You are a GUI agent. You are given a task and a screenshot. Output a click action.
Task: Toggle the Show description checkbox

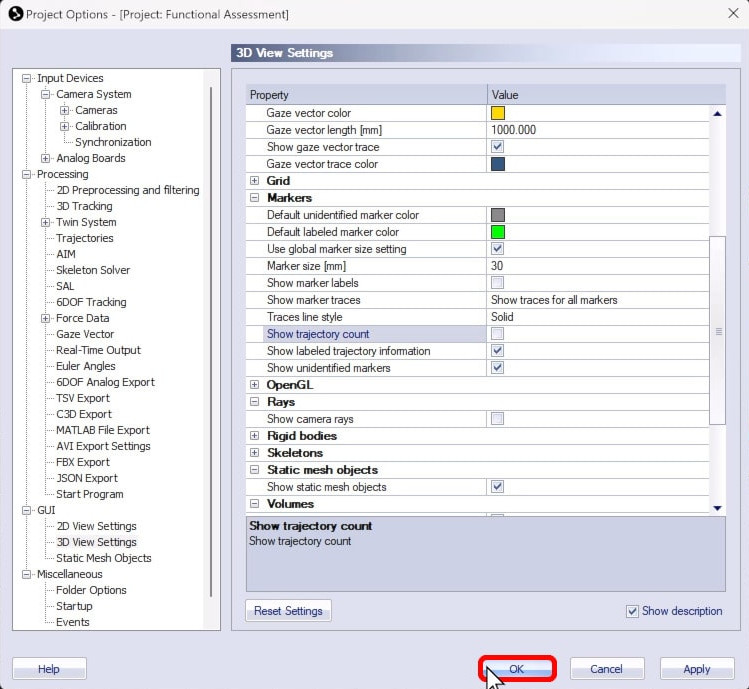click(632, 611)
